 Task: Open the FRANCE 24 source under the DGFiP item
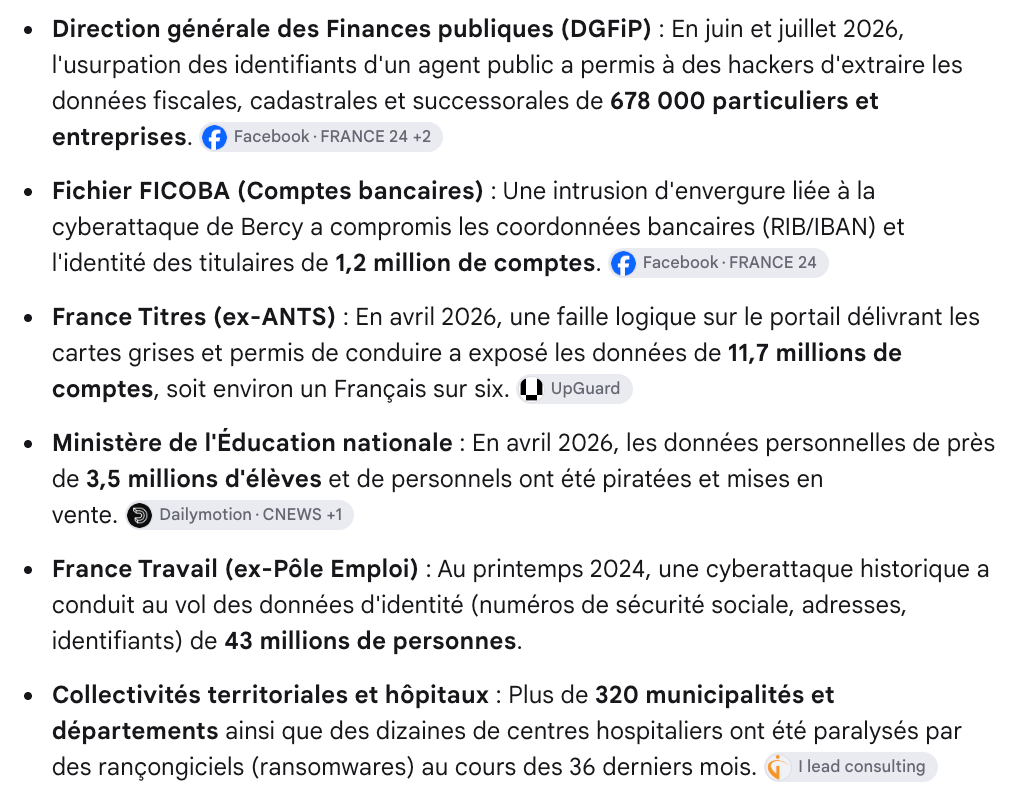click(364, 137)
